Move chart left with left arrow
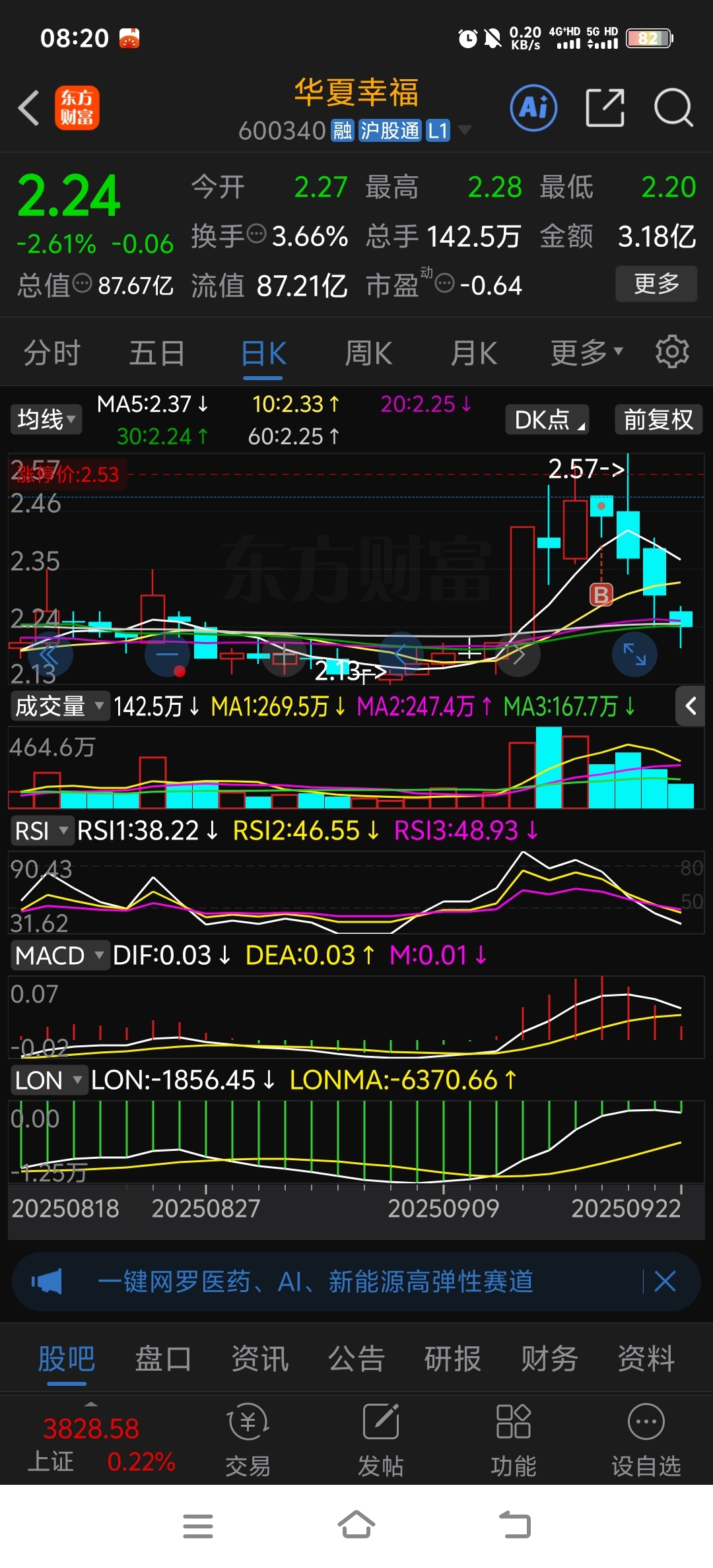This screenshot has height=1568, width=713. 401,655
